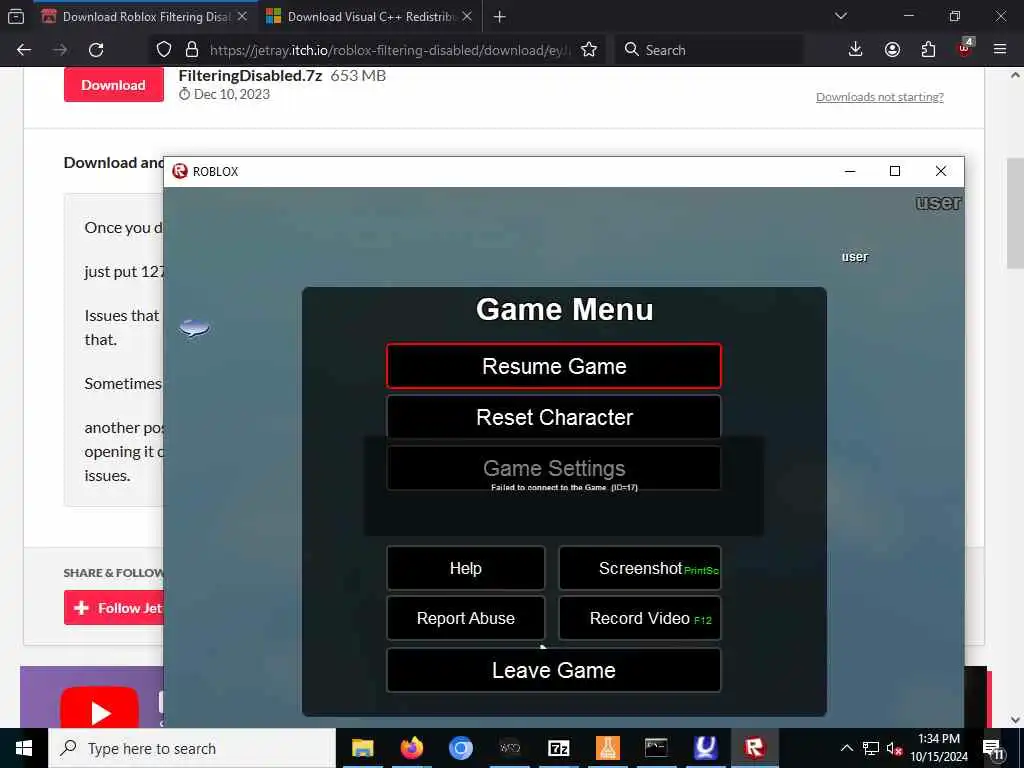Open the network tray icon
Viewport: 1024px width, 768px height.
[x=871, y=748]
